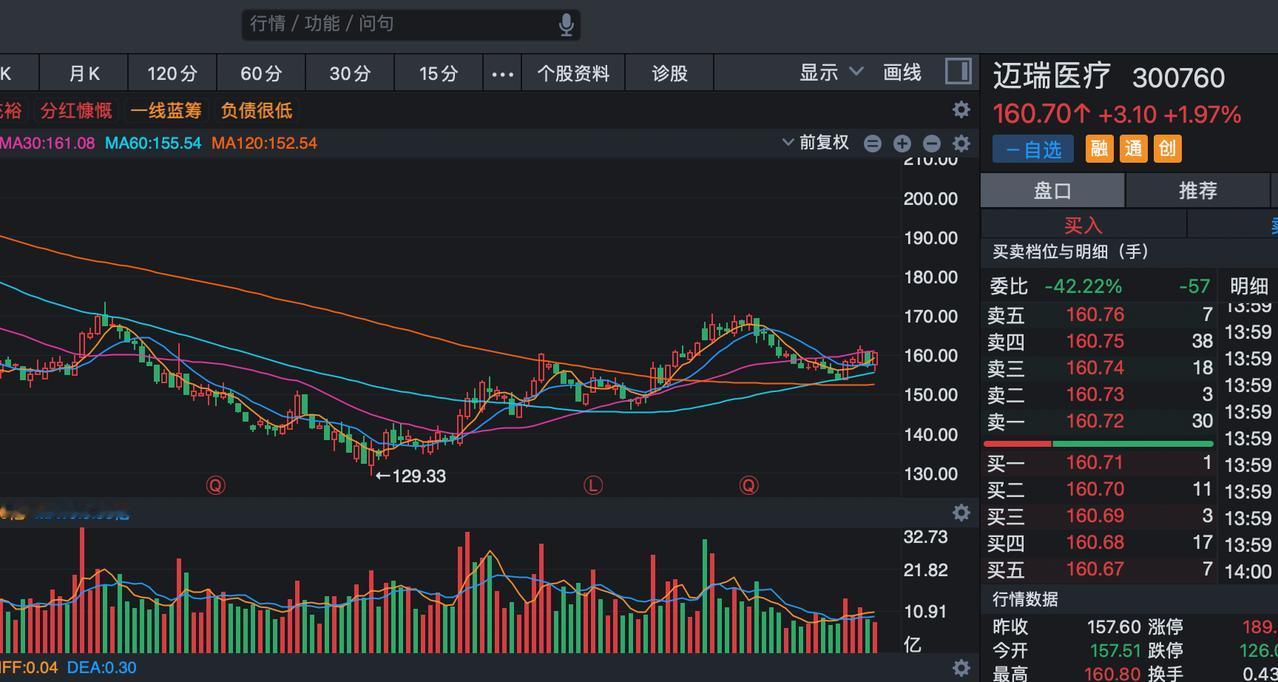
Task: Click the 行情数据 section header
Action: pyautogui.click(x=1025, y=599)
